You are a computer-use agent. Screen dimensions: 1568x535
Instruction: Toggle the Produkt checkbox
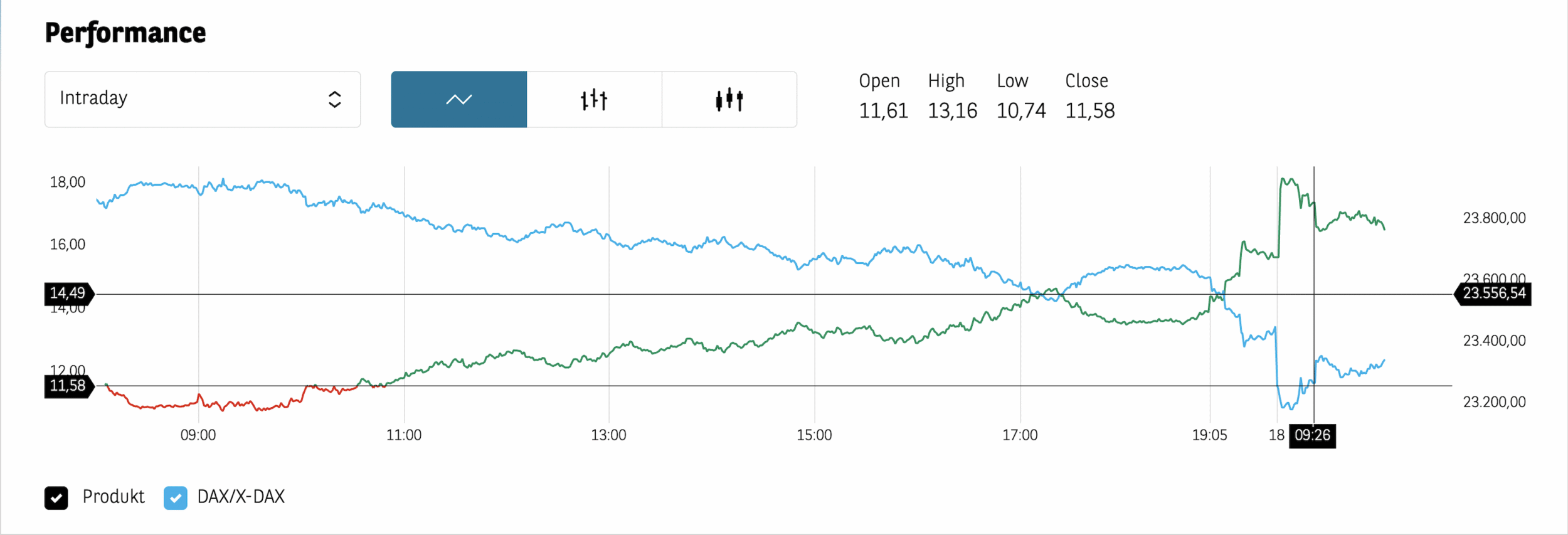(x=56, y=498)
